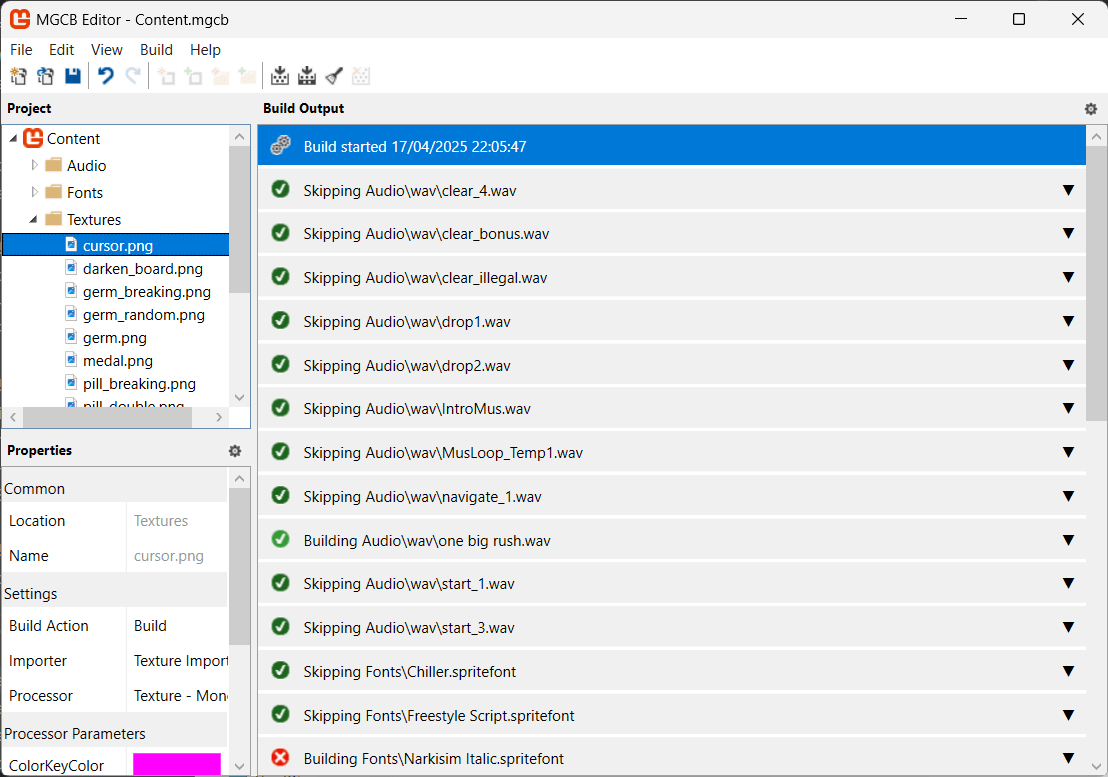This screenshot has width=1108, height=777.
Task: Click the MonoGame icon beside Content root
Action: 33,138
